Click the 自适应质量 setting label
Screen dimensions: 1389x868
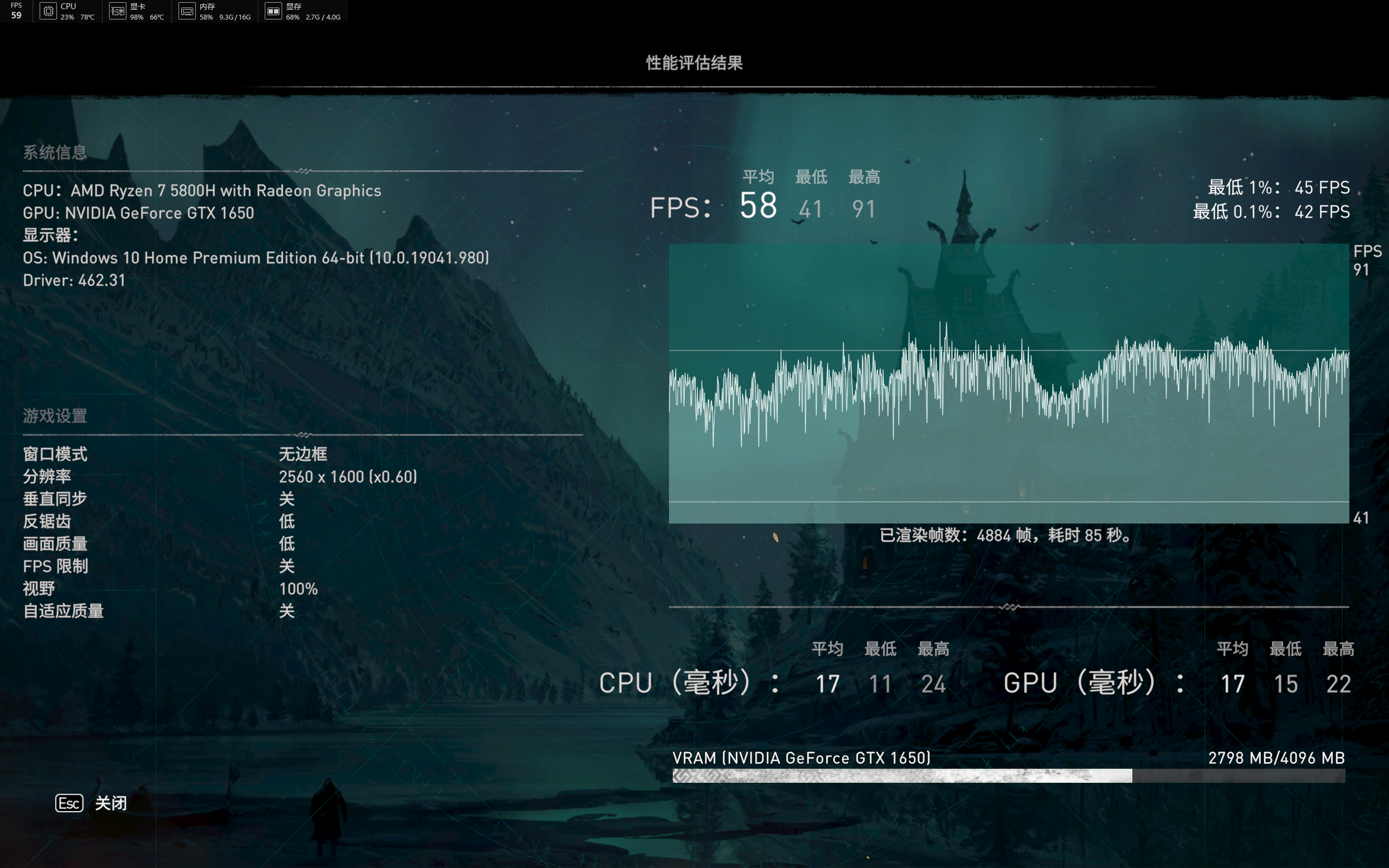(63, 611)
